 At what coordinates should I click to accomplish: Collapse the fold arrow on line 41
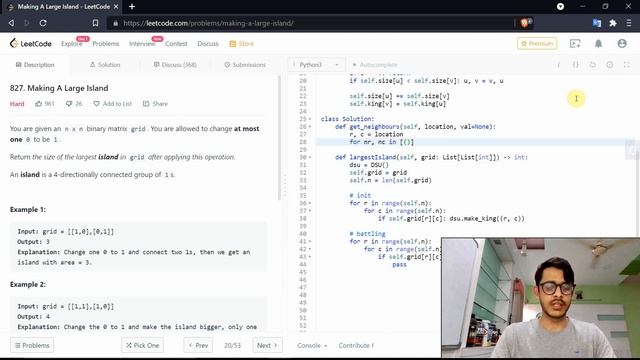310,242
